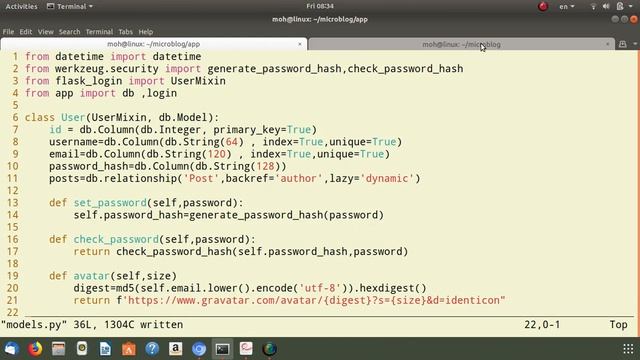Viewport: 640px width, 360px height.
Task: Open the Terminal menu in menu bar
Action: coord(99,32)
